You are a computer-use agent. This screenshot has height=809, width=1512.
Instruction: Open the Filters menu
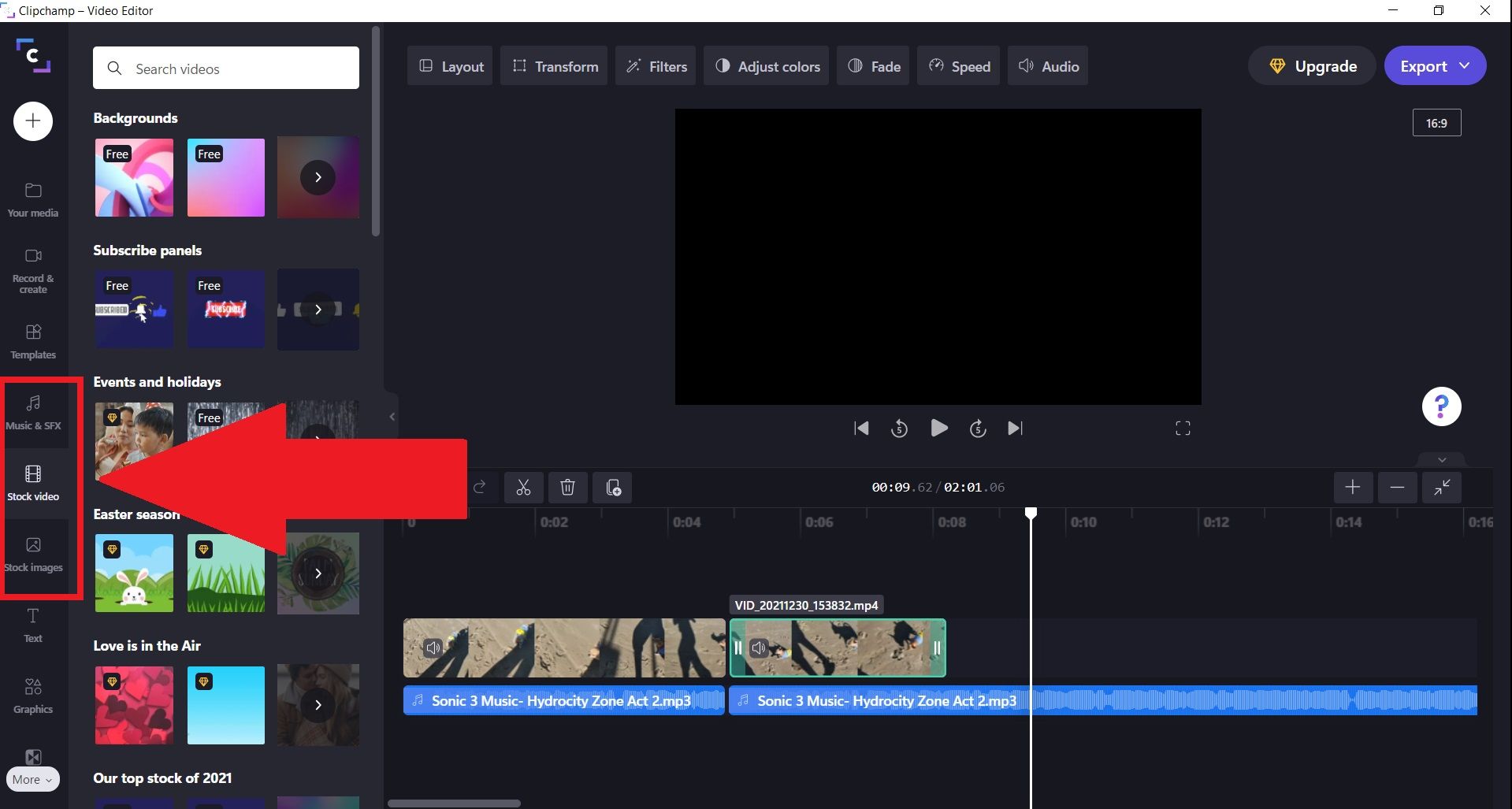point(655,65)
